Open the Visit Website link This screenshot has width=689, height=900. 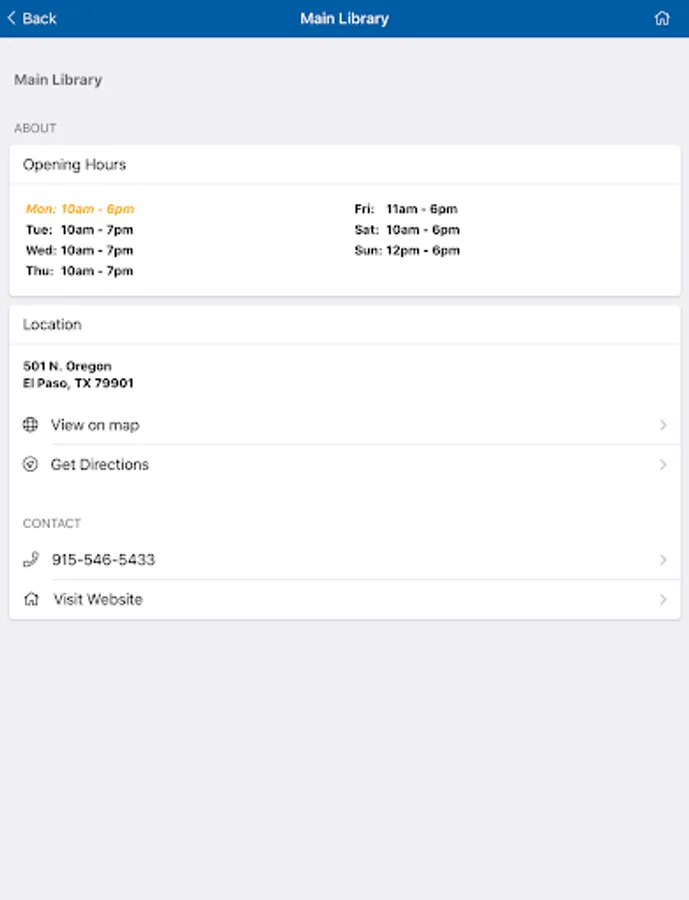[x=98, y=600]
